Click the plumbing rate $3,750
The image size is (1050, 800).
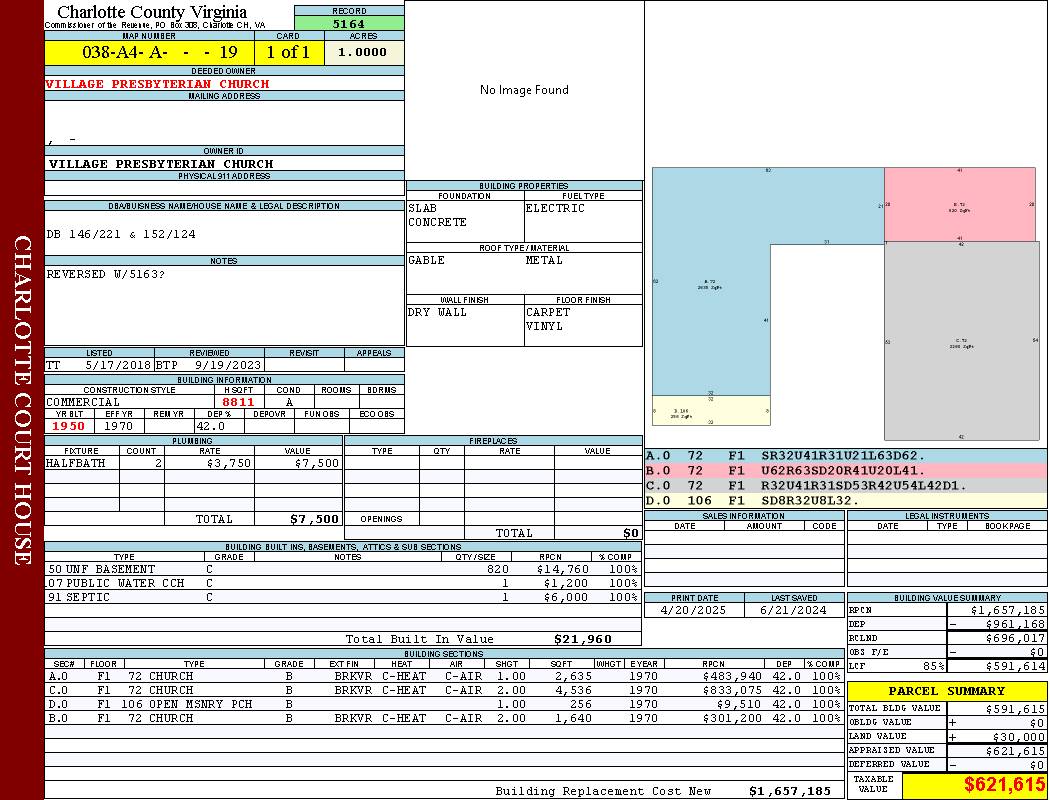(228, 463)
